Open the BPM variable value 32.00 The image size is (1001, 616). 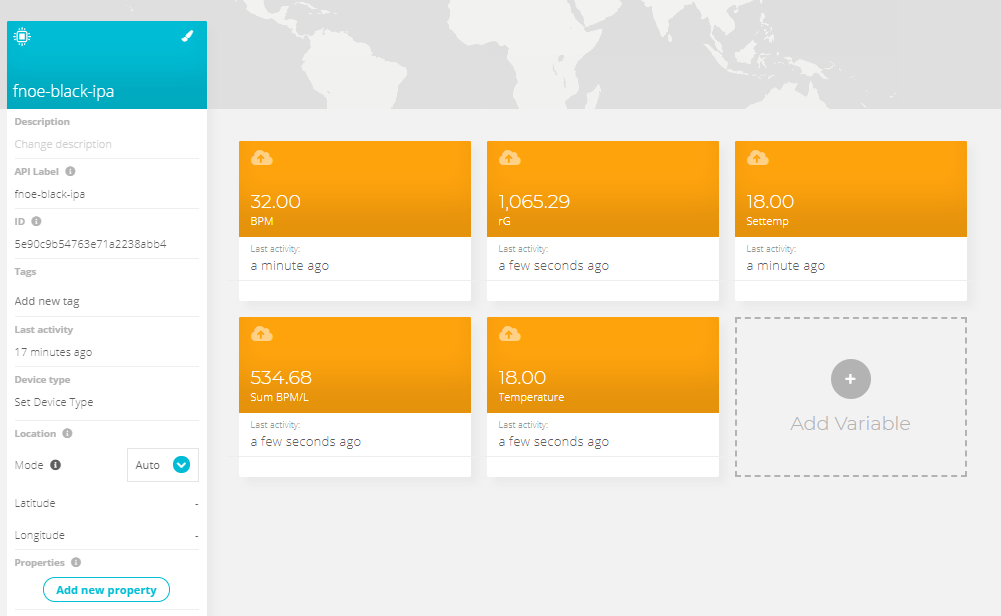[x=275, y=202]
